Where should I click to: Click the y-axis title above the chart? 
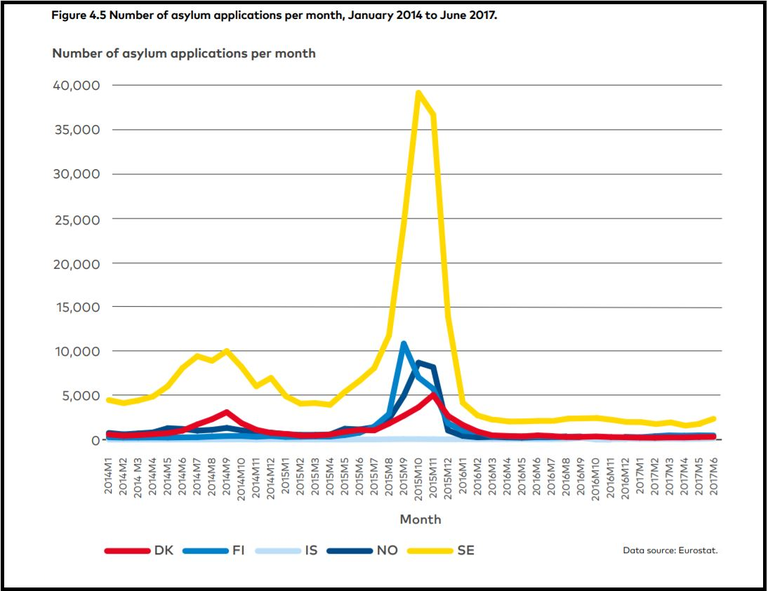(x=183, y=52)
